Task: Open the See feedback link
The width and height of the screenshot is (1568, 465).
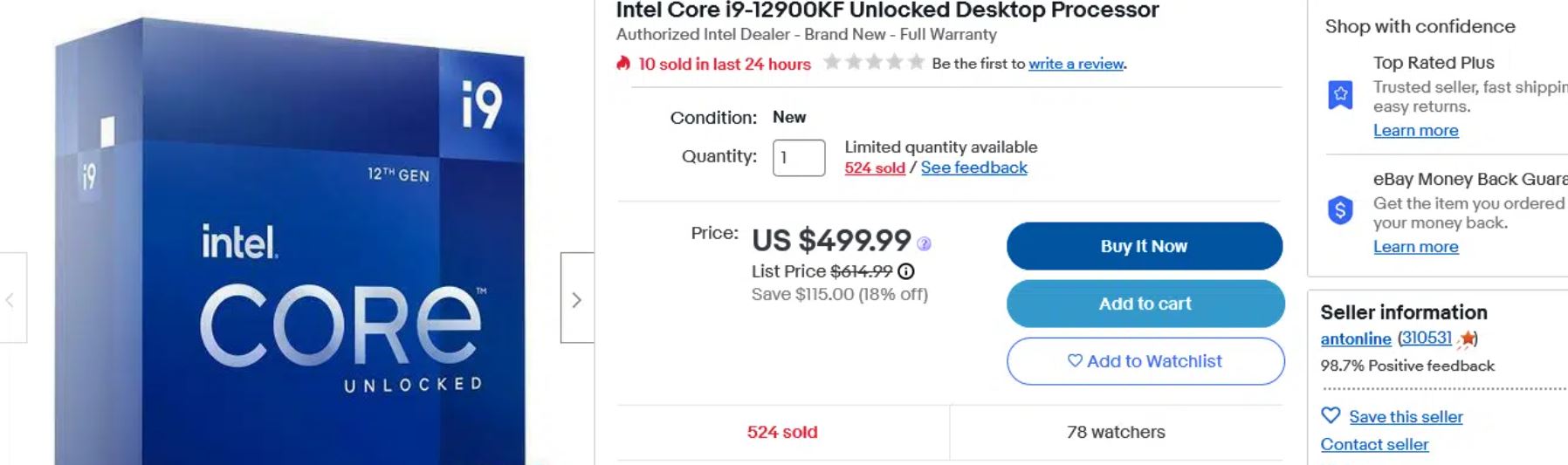Action: (973, 168)
